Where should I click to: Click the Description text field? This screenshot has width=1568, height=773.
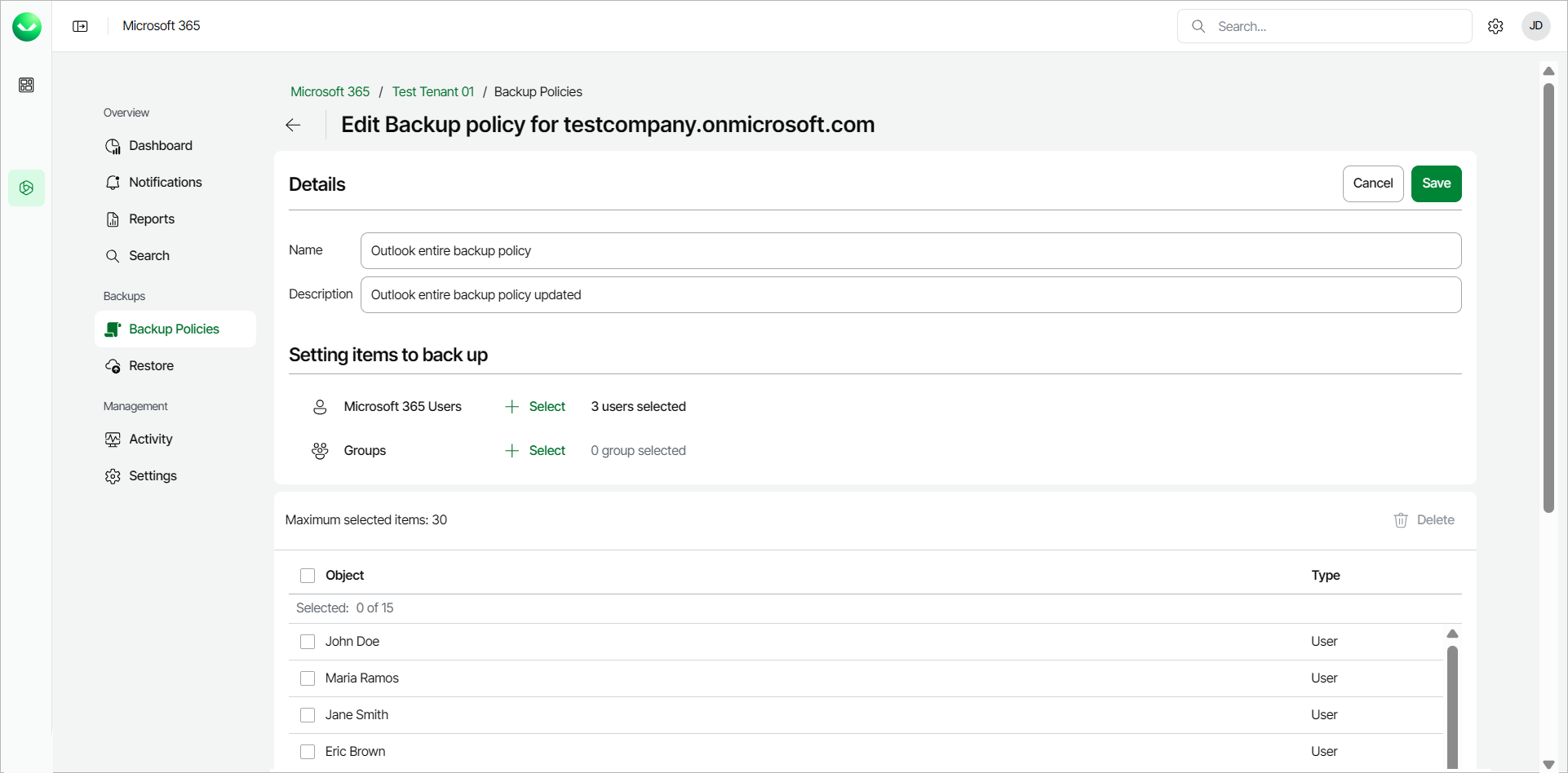(910, 295)
